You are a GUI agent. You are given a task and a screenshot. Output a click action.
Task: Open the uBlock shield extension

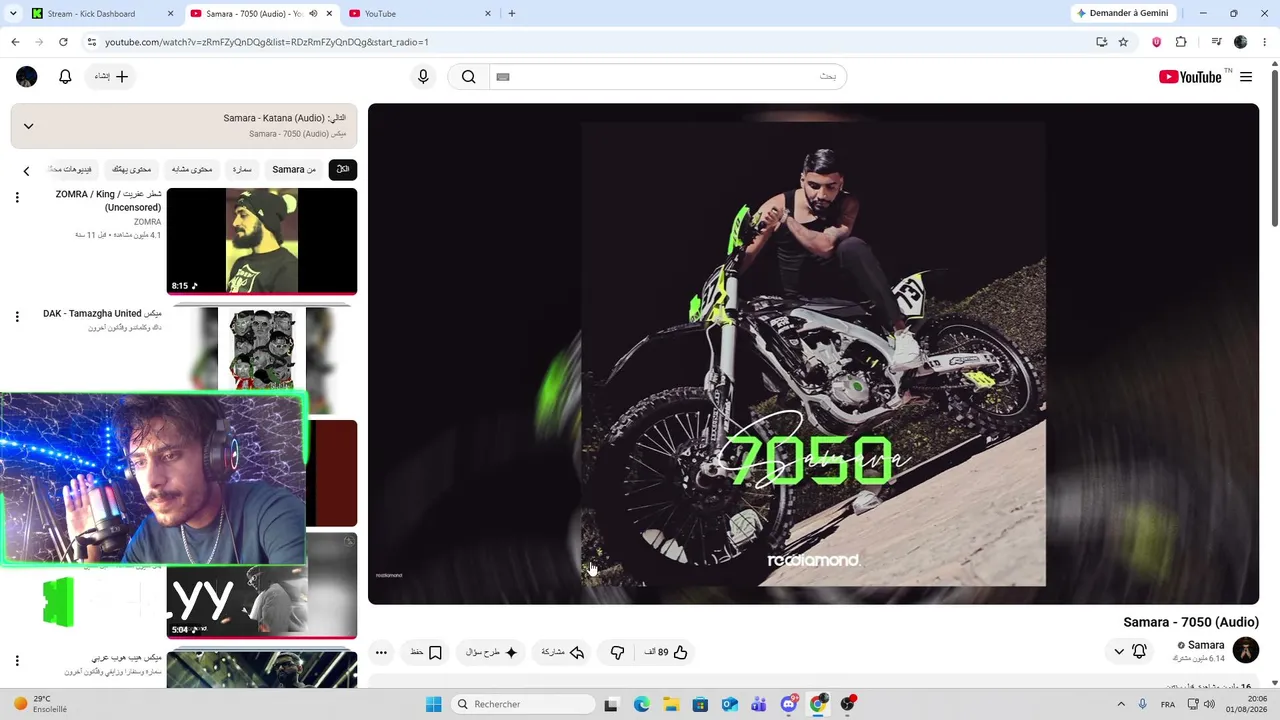(x=1157, y=42)
